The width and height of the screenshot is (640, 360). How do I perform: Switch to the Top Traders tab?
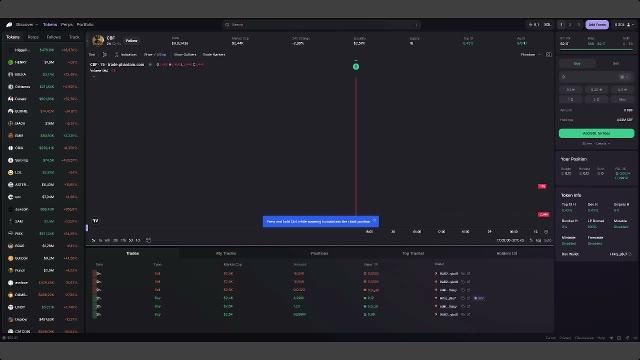(x=413, y=253)
